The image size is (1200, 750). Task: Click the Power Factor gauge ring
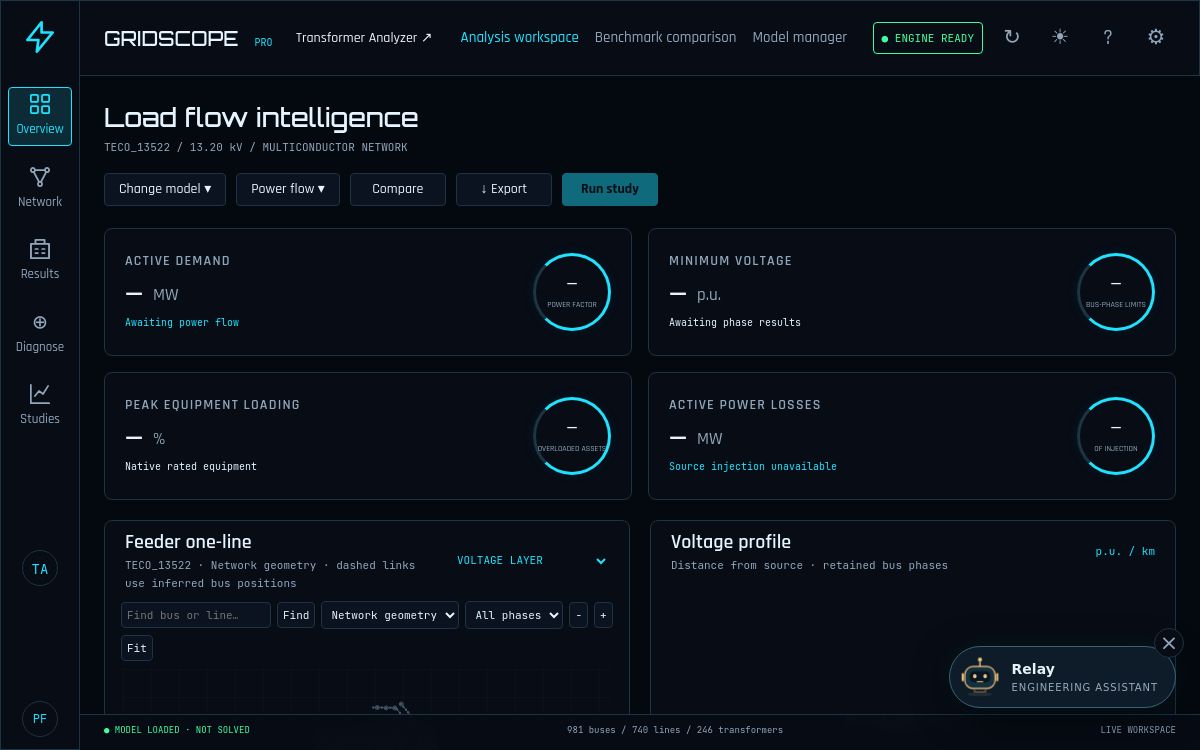[x=572, y=292]
